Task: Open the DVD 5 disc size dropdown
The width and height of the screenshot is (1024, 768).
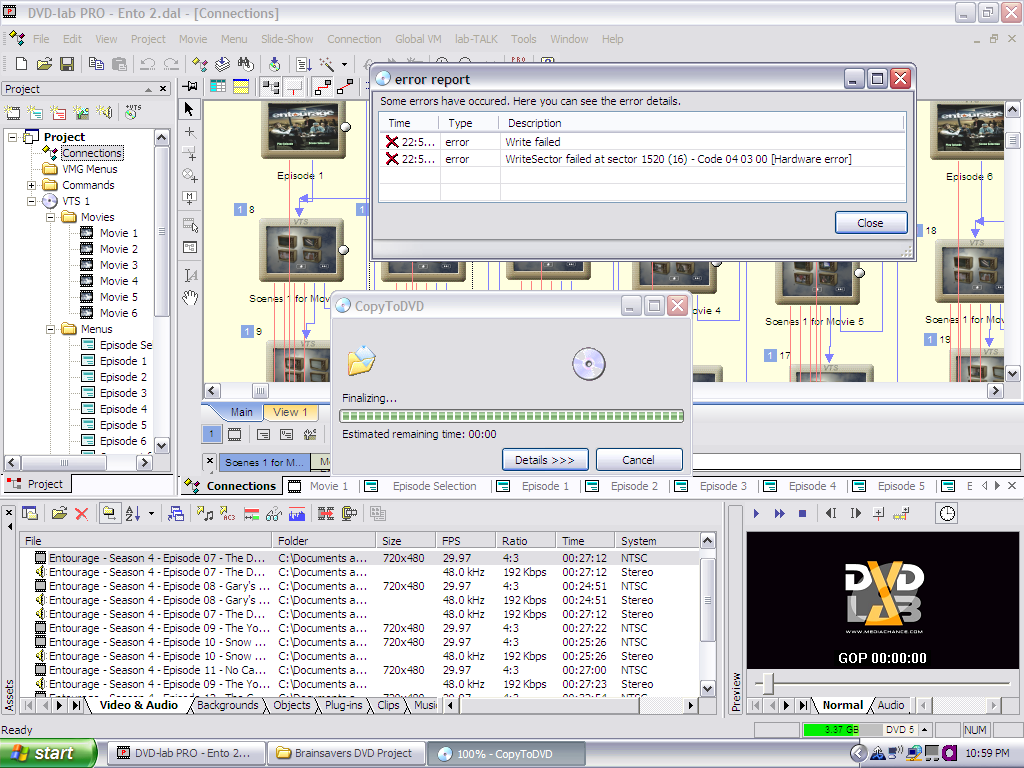Action: [925, 729]
